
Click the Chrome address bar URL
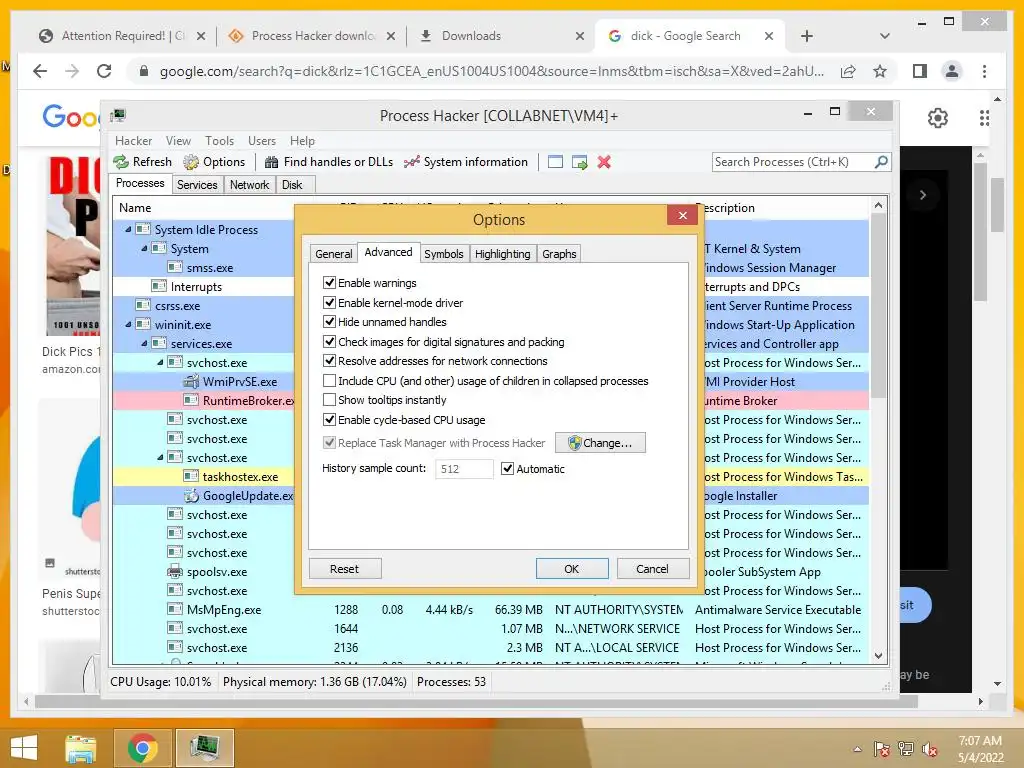tap(491, 71)
